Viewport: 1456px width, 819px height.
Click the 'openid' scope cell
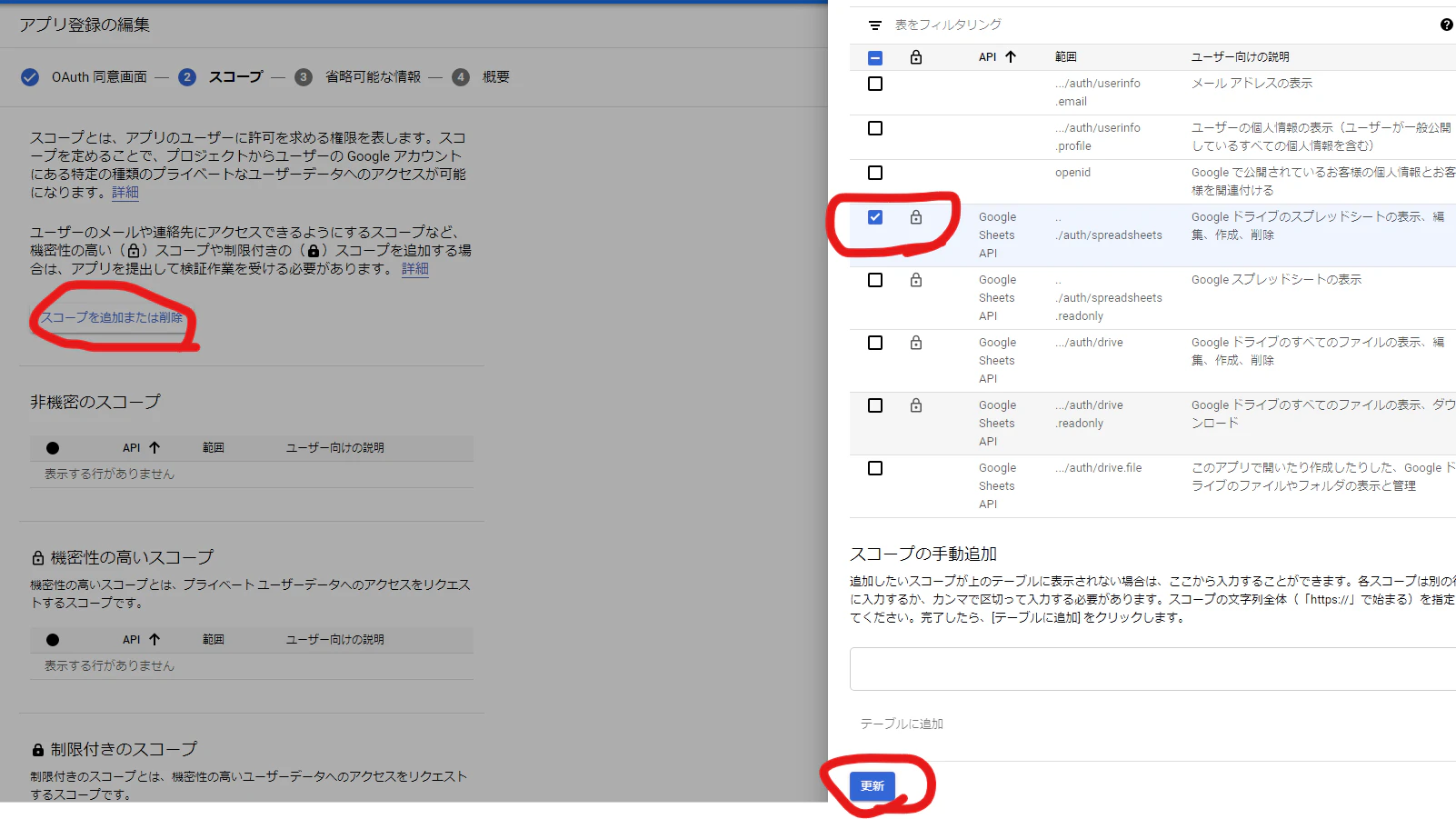click(x=1072, y=173)
